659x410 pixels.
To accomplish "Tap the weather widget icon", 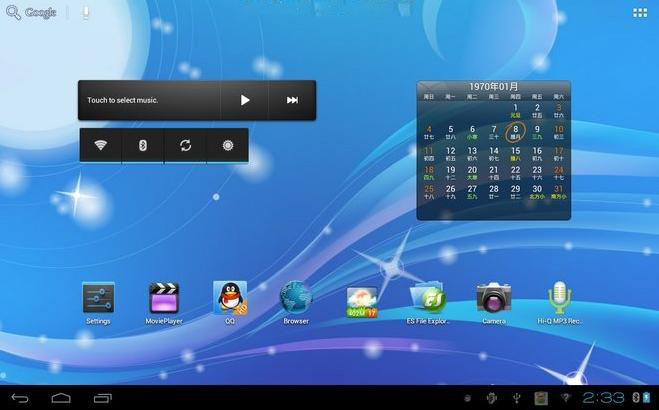I will point(362,302).
